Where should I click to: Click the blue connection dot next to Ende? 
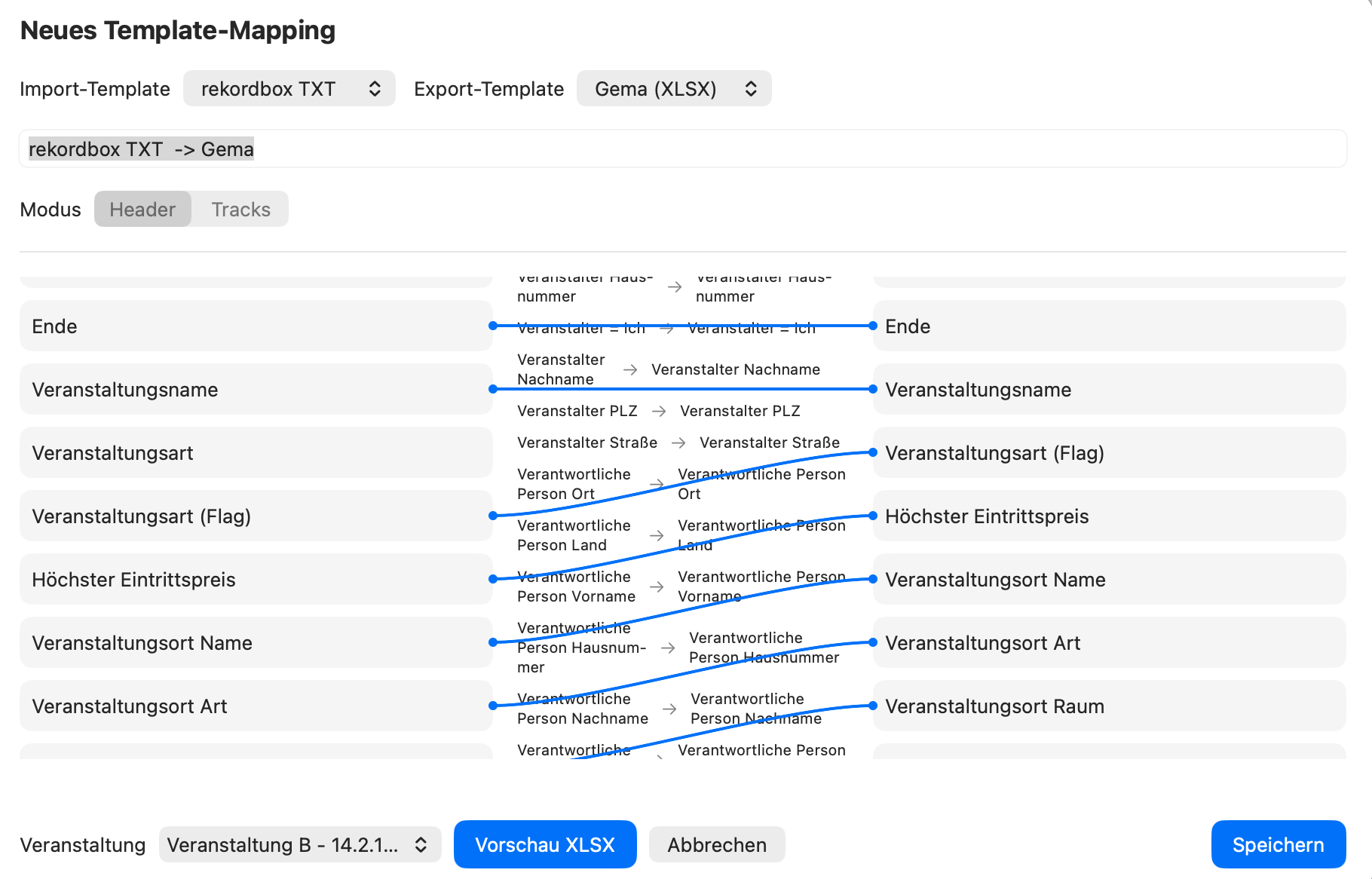point(494,326)
